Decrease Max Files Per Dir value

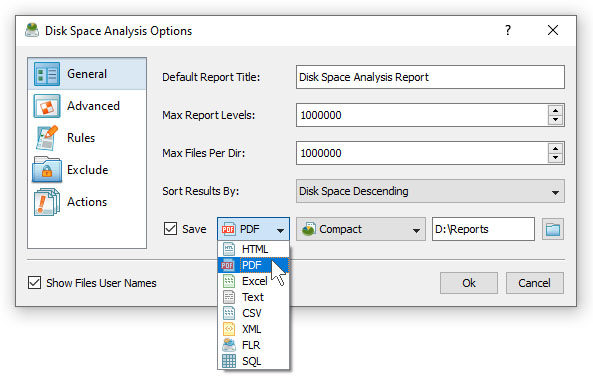(555, 158)
